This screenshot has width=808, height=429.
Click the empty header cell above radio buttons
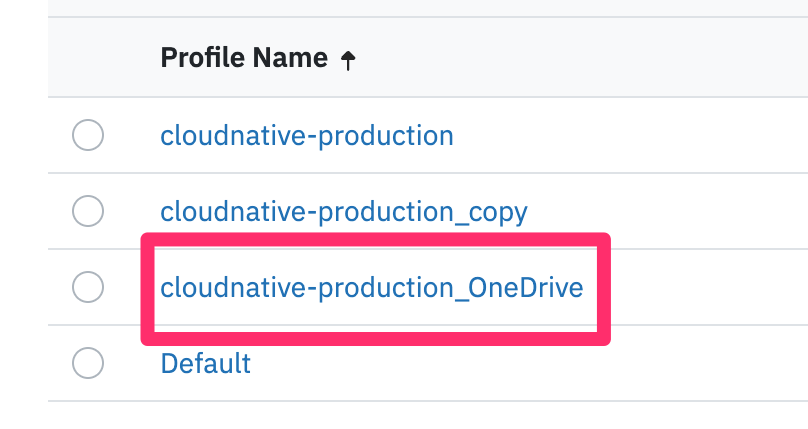88,59
